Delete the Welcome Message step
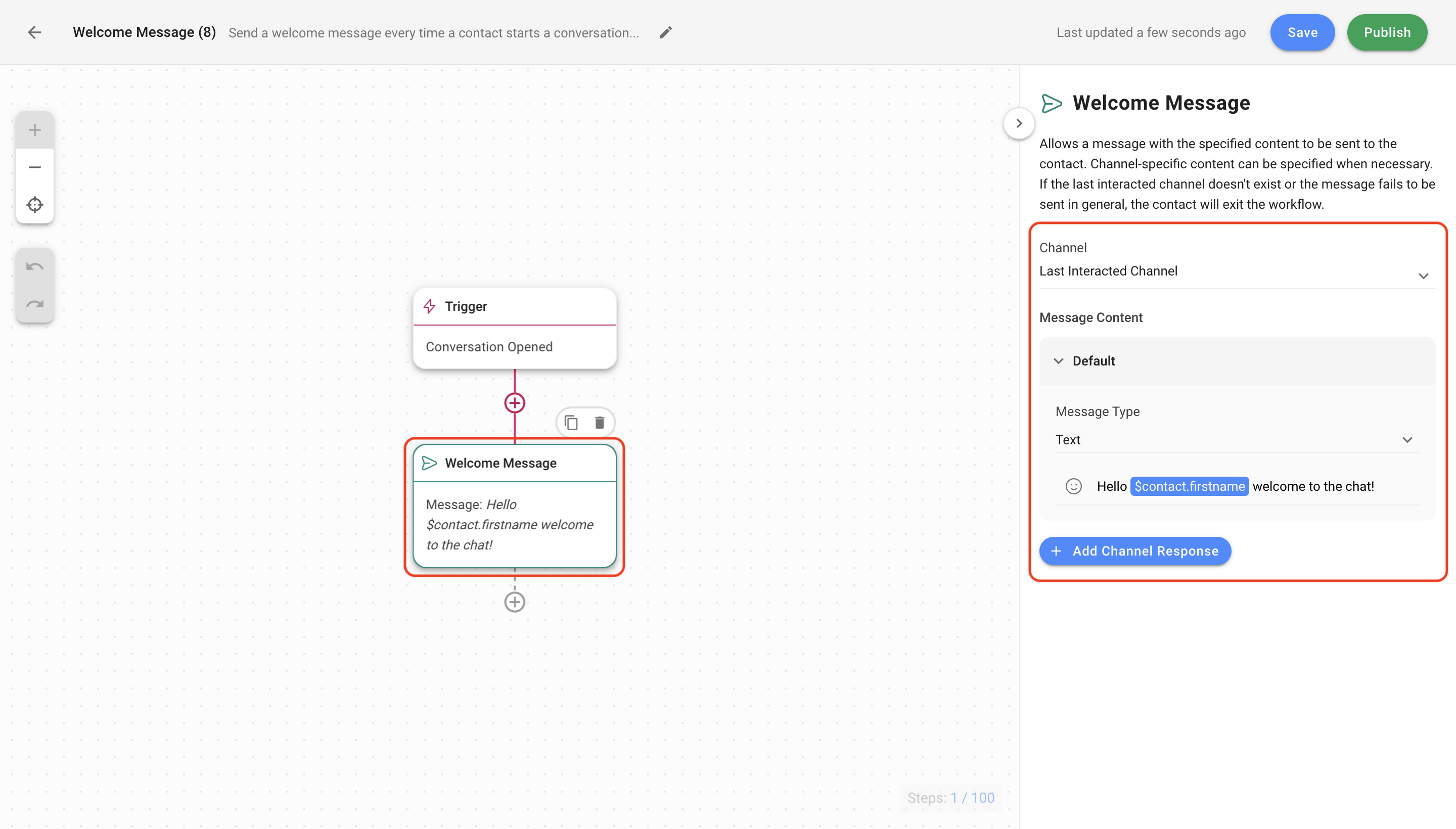This screenshot has height=829, width=1456. pyautogui.click(x=599, y=423)
